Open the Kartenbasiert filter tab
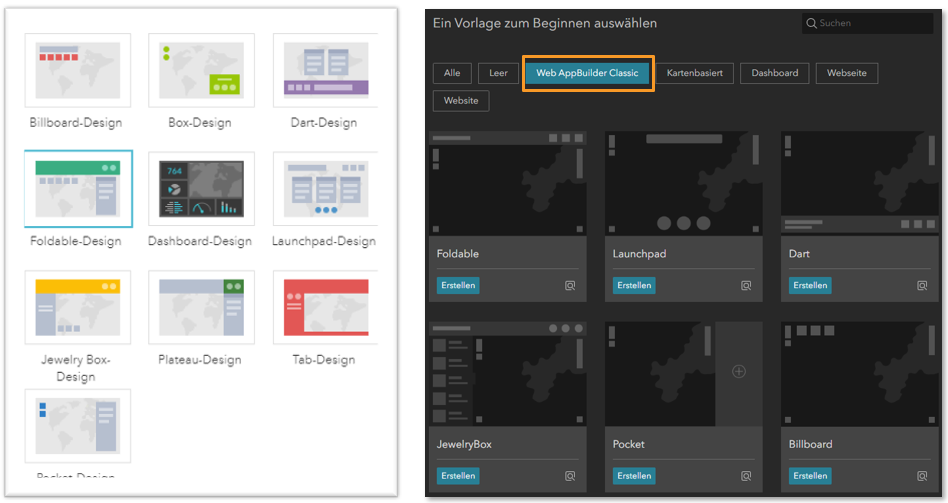948x503 pixels. (x=695, y=73)
